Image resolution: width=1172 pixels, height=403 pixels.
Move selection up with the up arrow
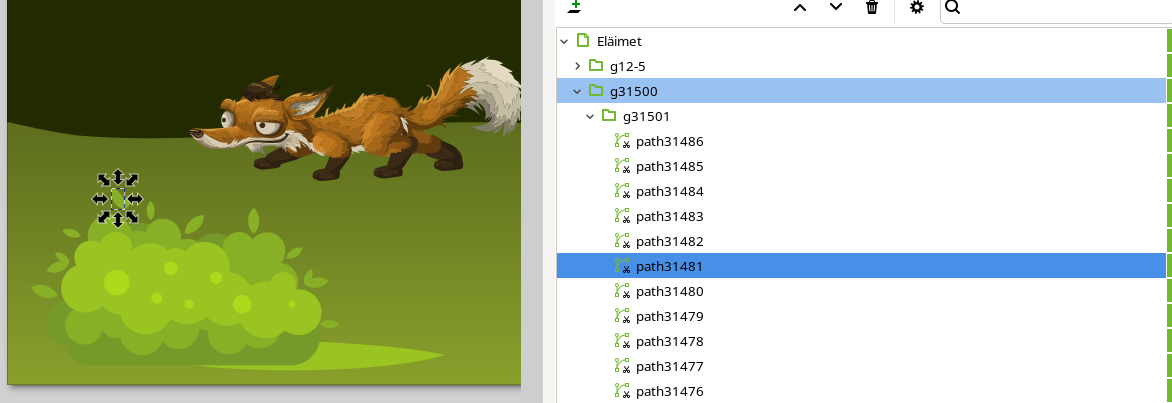(x=799, y=8)
